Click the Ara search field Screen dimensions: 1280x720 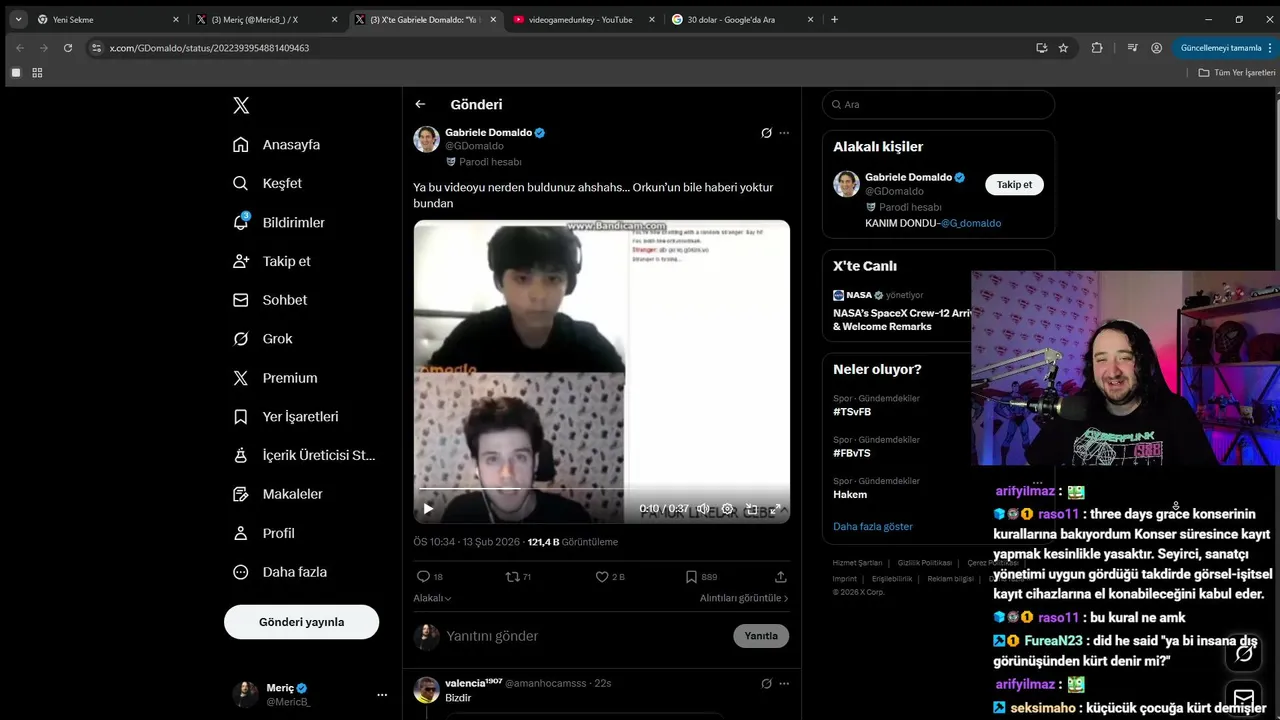pyautogui.click(x=938, y=104)
